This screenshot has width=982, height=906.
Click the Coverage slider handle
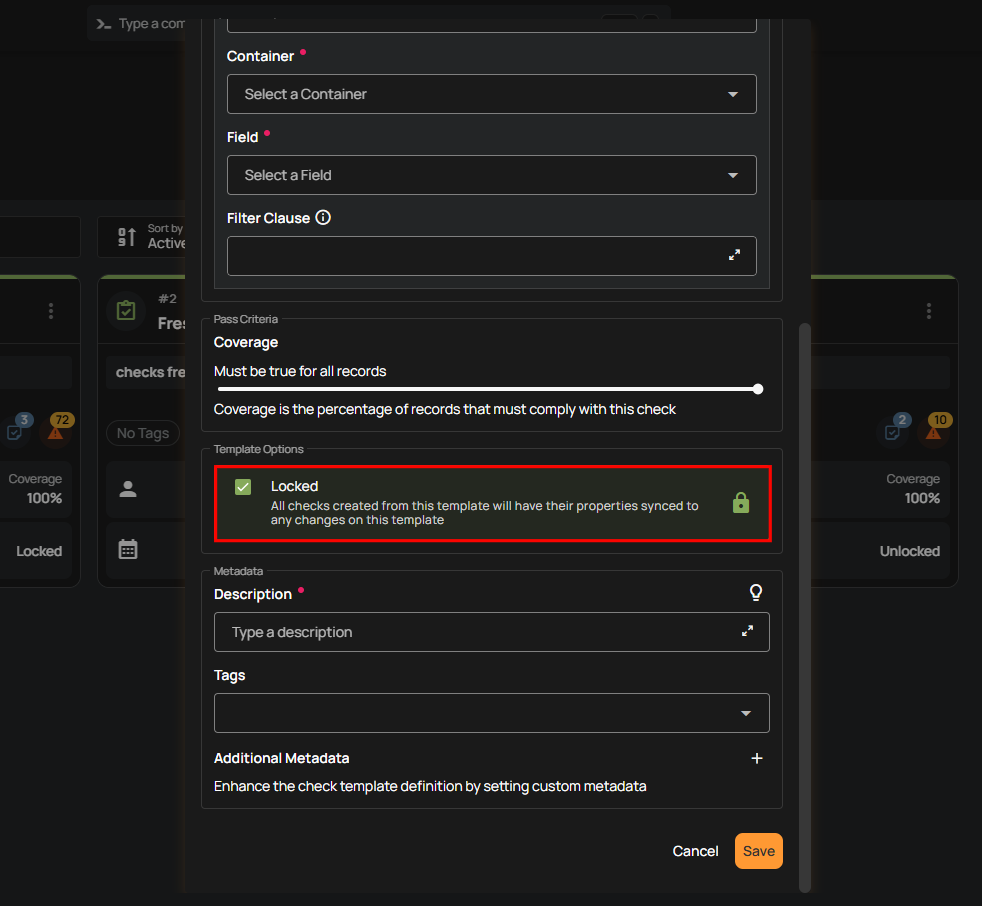[x=758, y=389]
